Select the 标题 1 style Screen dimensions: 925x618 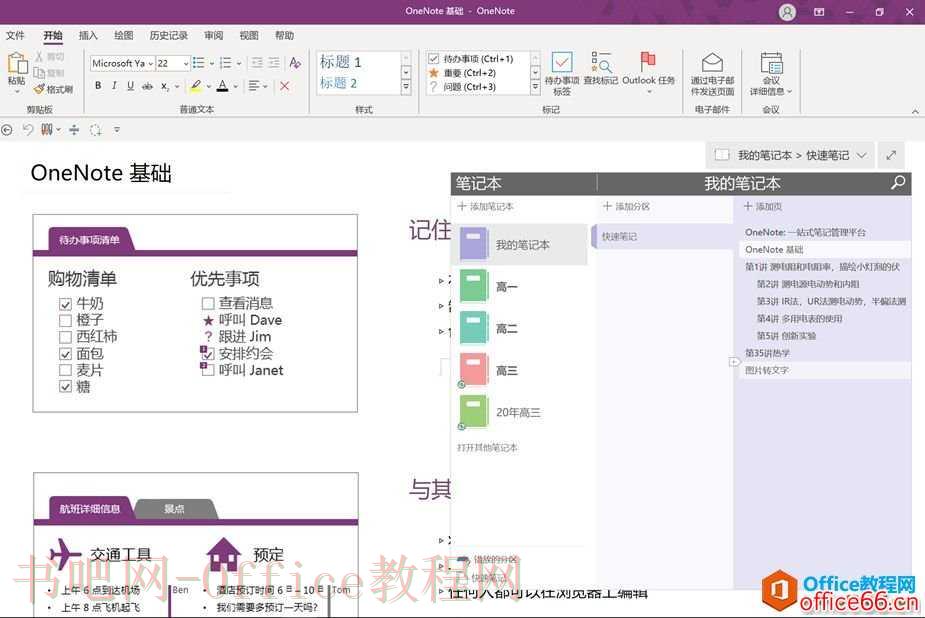pos(340,62)
